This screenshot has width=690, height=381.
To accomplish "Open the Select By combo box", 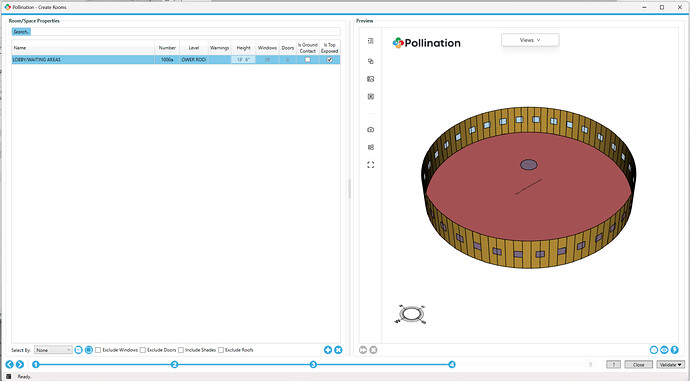I will tap(53, 350).
